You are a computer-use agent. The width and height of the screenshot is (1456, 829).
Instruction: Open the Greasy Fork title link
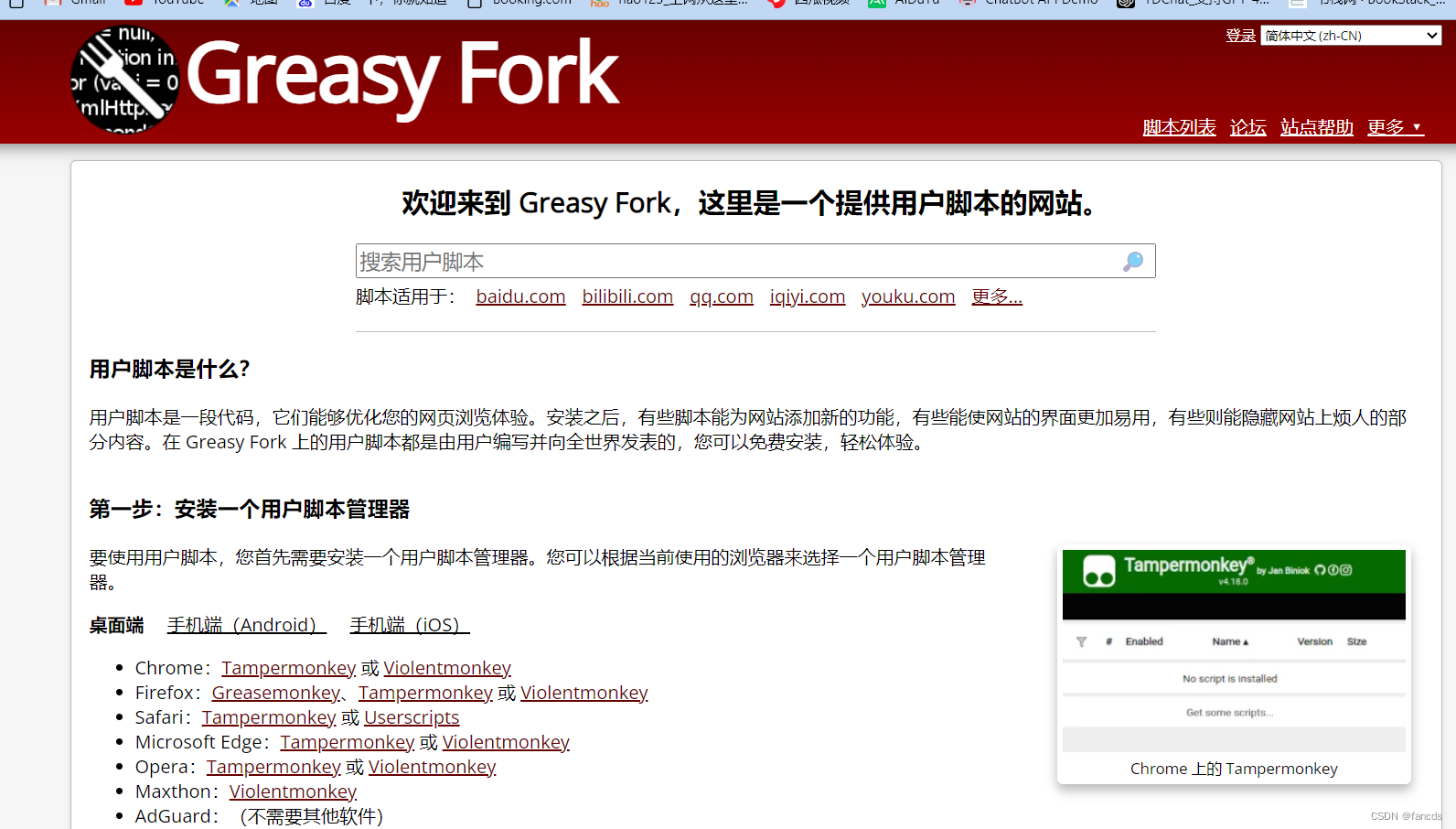pyautogui.click(x=402, y=76)
